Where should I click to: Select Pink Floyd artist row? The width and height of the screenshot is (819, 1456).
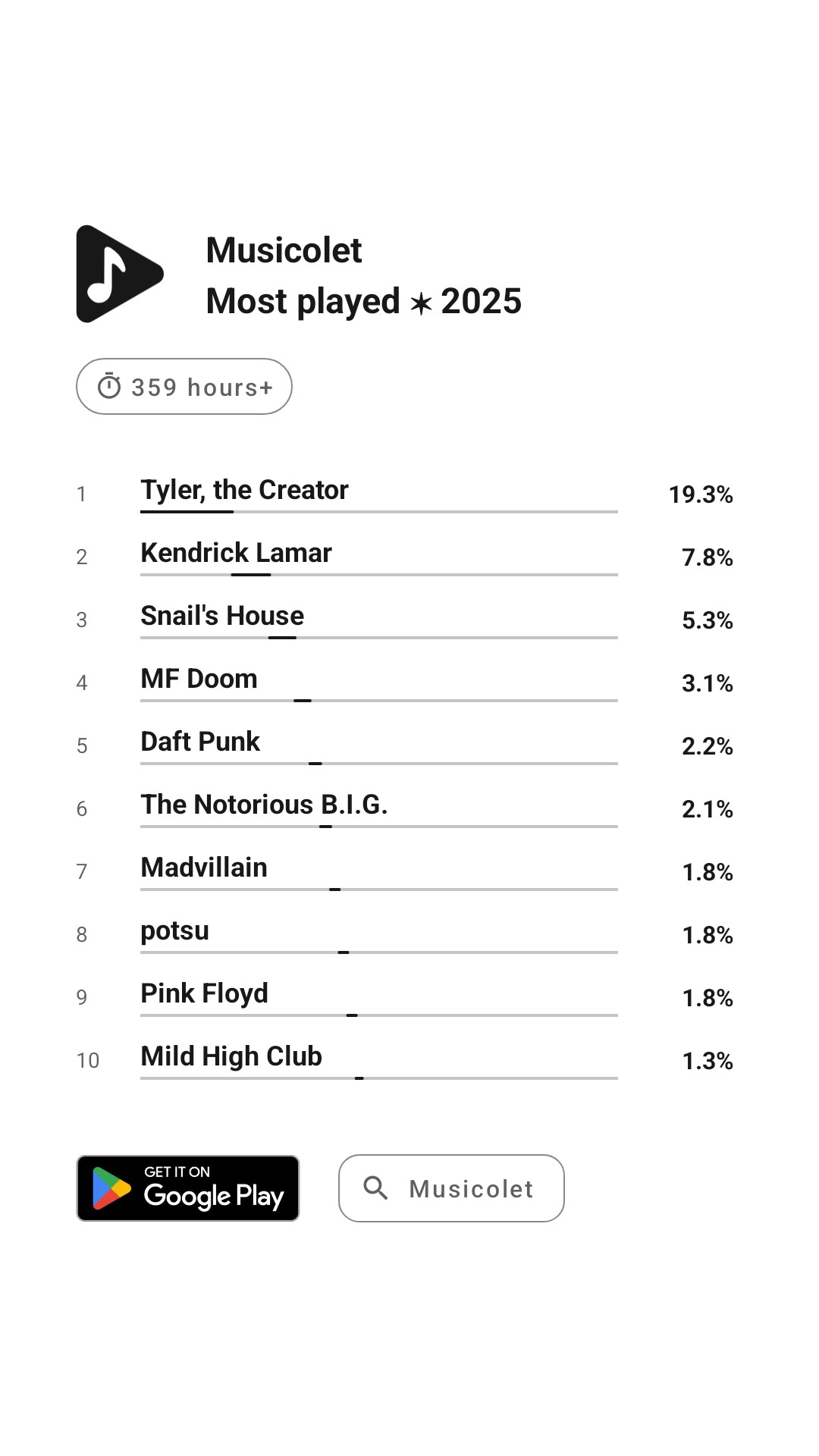tap(204, 994)
